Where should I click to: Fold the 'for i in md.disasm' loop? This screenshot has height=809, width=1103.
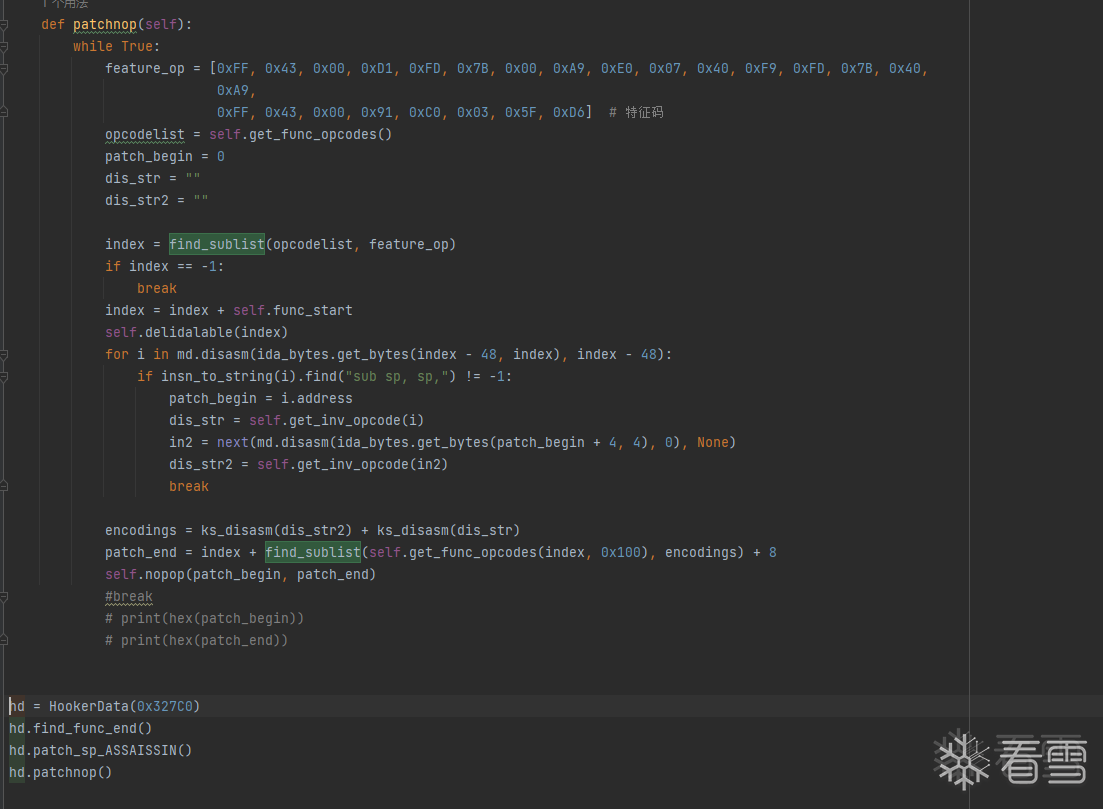coord(5,354)
